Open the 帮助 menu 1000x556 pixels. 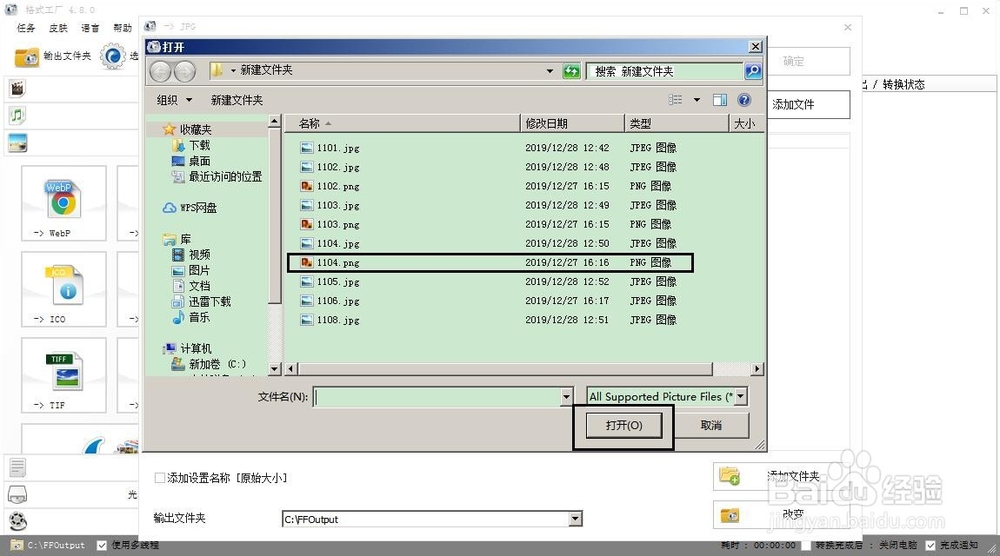pos(122,28)
